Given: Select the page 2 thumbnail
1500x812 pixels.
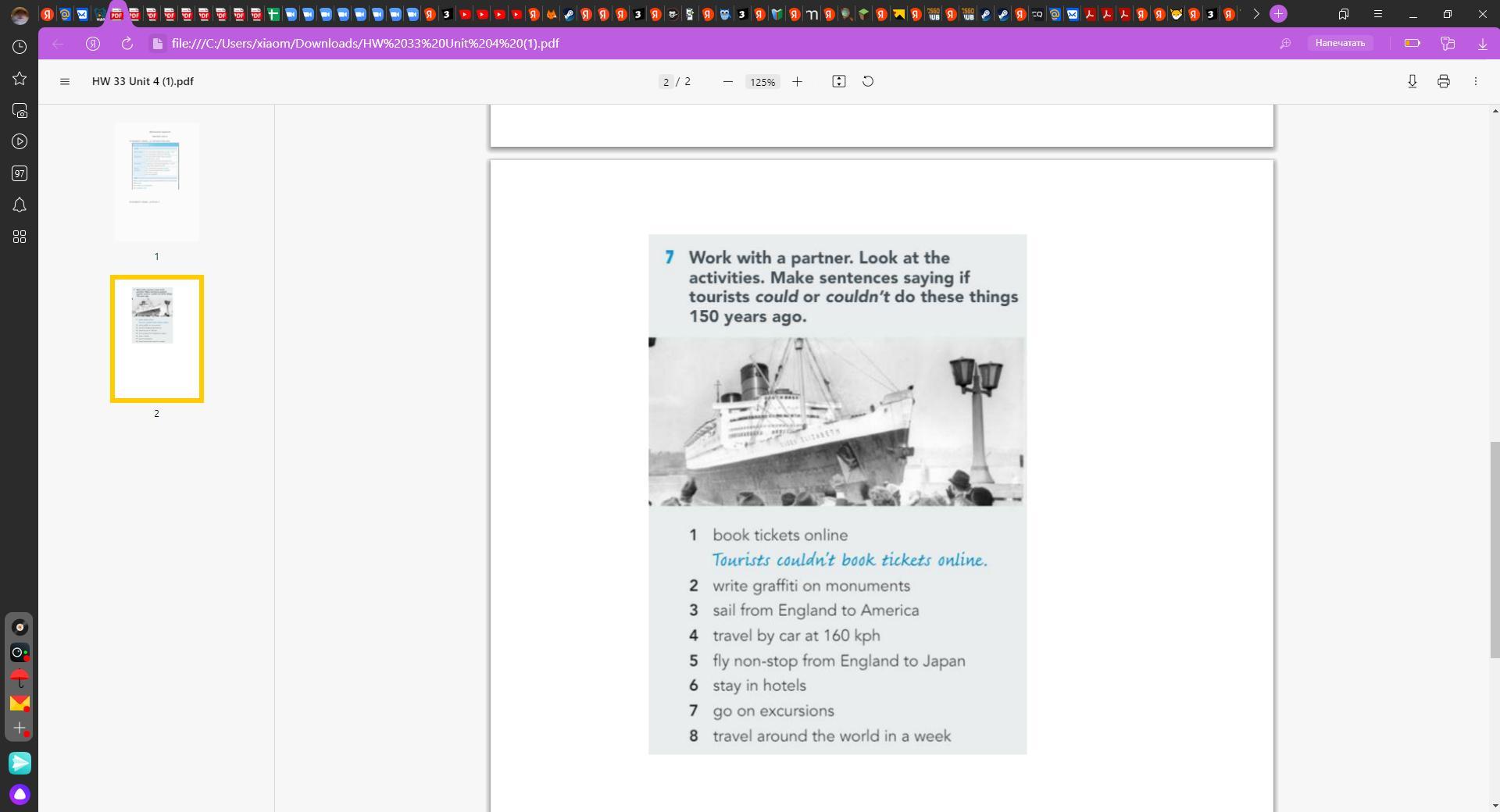Looking at the screenshot, I should point(157,339).
